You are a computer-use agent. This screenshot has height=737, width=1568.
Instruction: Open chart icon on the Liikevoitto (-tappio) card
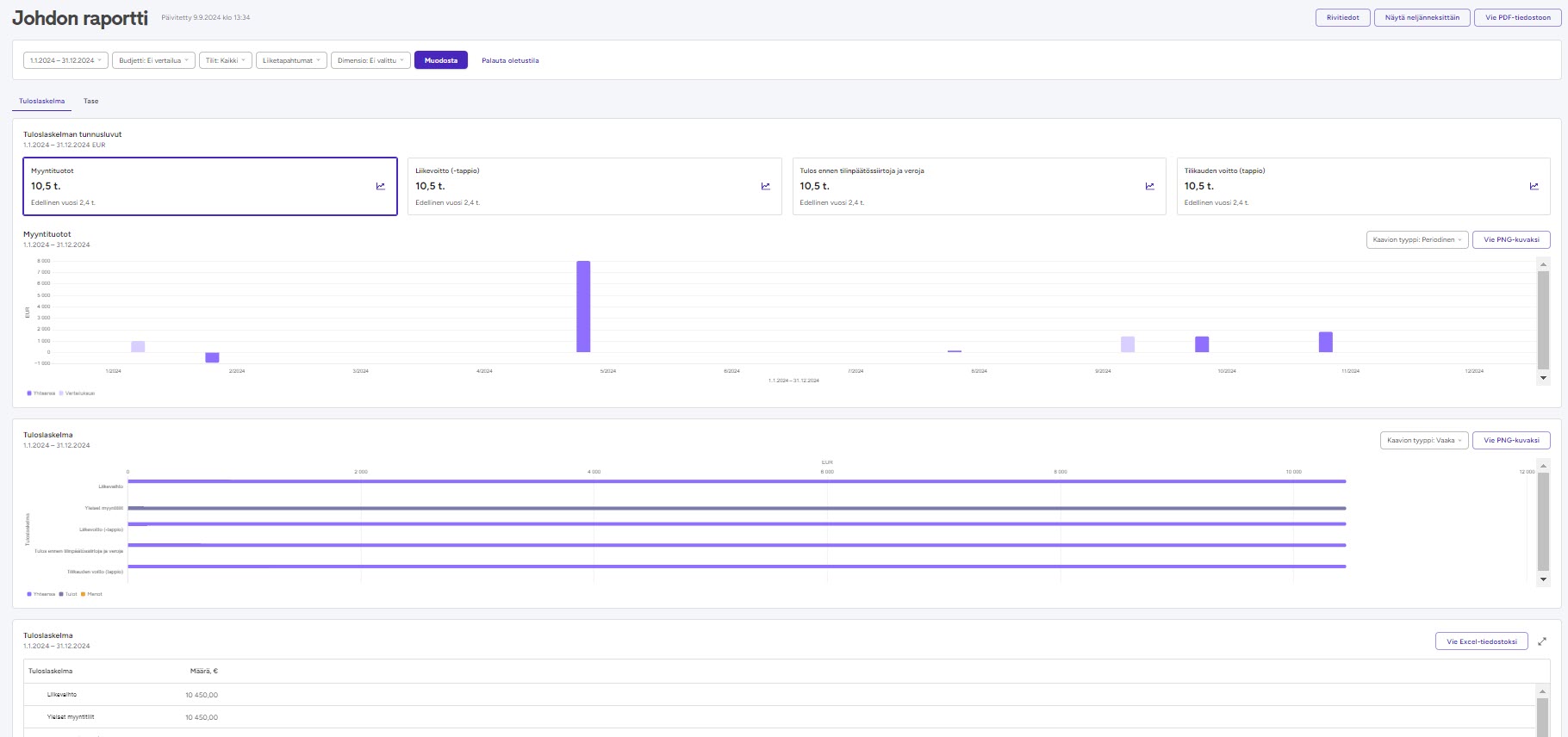point(765,186)
